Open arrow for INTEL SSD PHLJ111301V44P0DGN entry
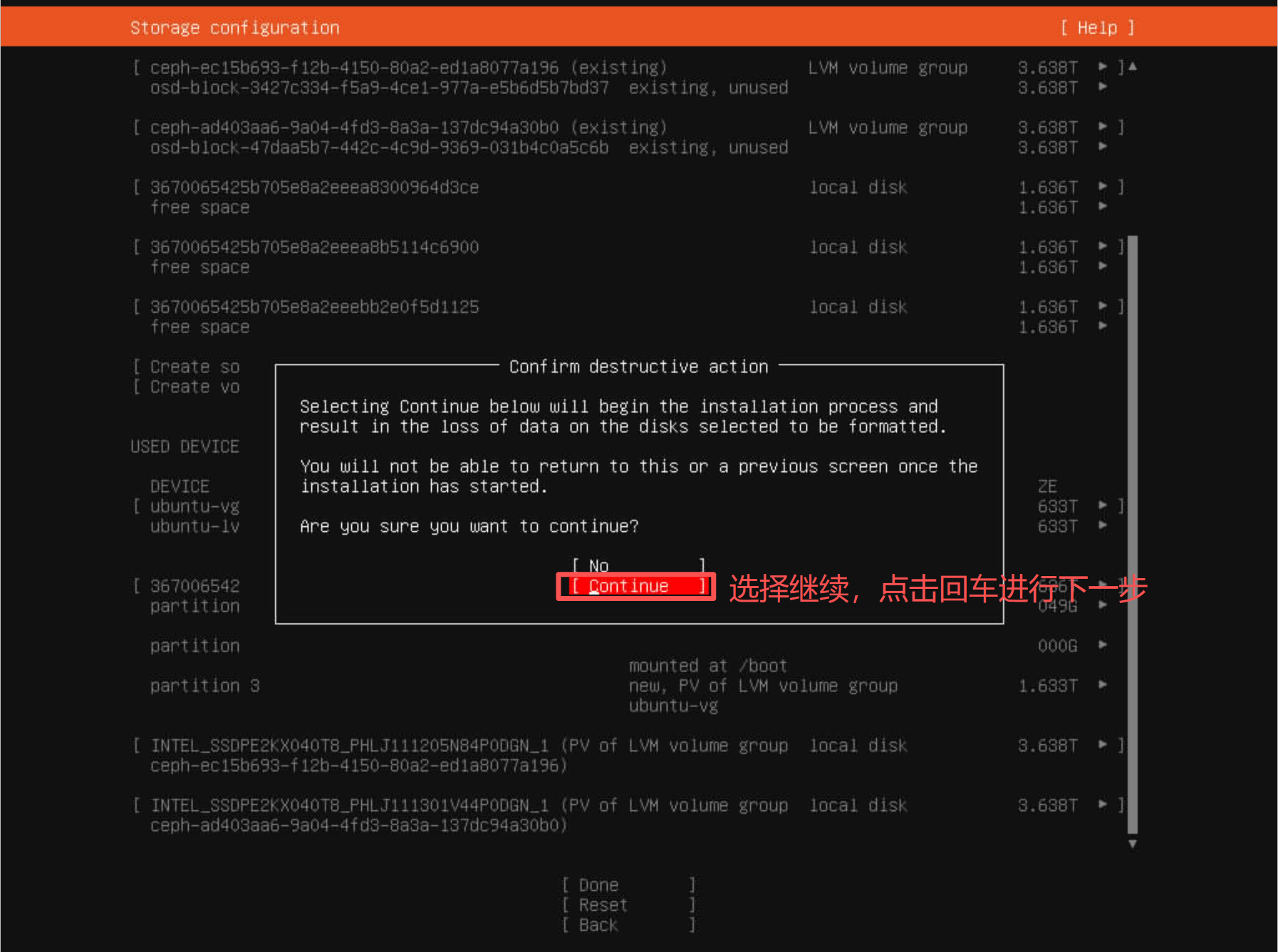 coord(1103,805)
